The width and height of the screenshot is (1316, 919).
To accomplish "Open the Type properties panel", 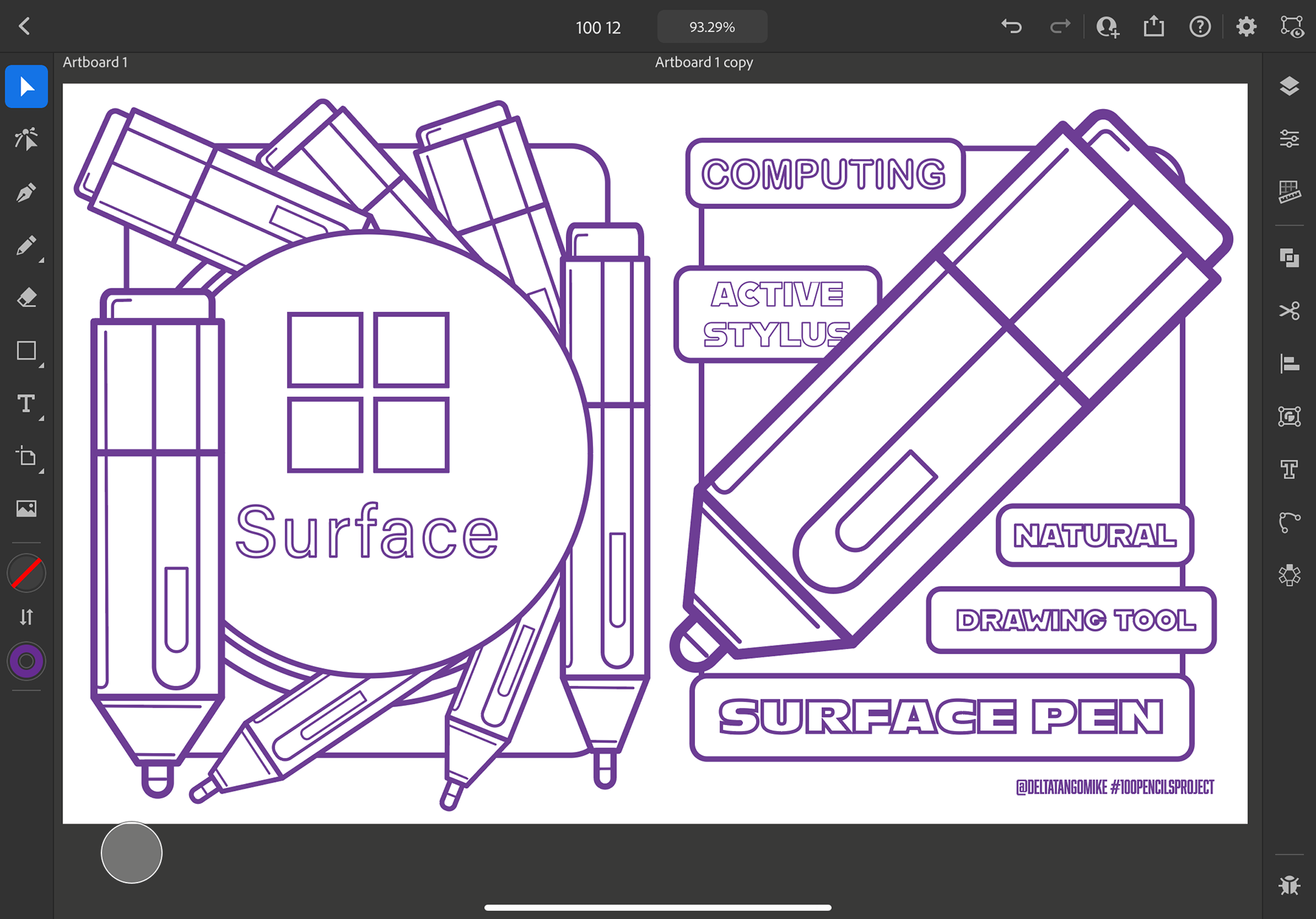I will click(1289, 469).
